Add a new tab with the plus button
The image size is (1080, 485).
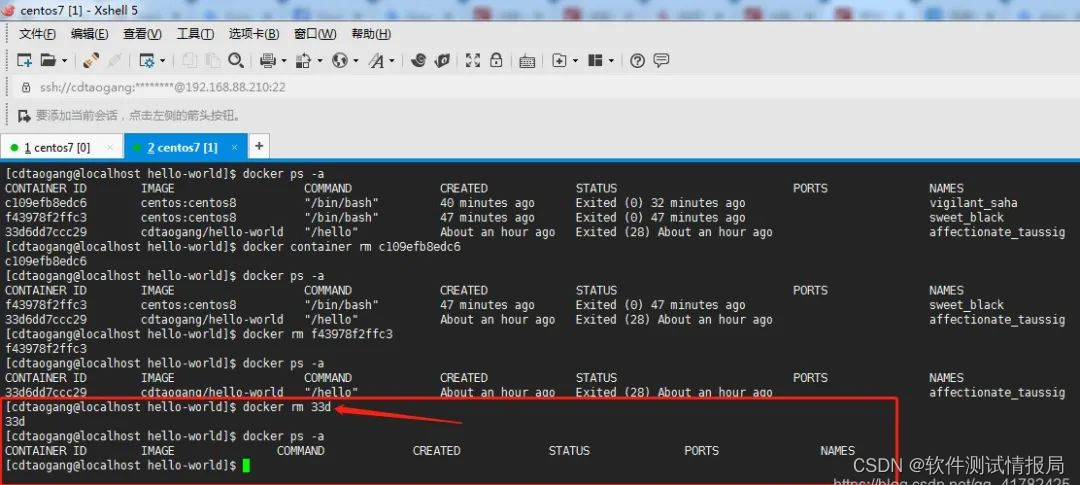coord(259,146)
